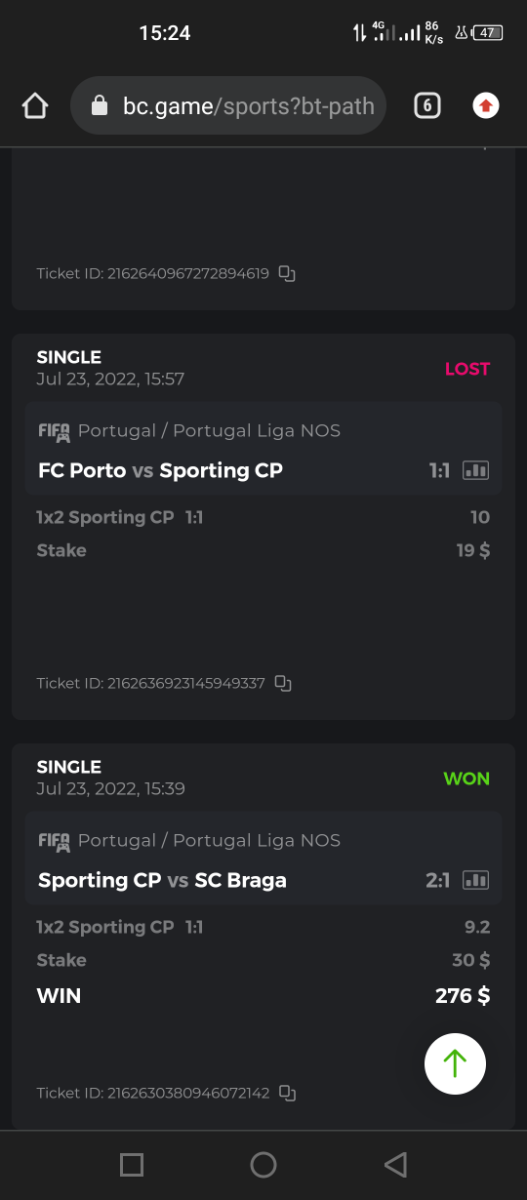Open Sporting CP vs SC Braga match

[x=162, y=880]
